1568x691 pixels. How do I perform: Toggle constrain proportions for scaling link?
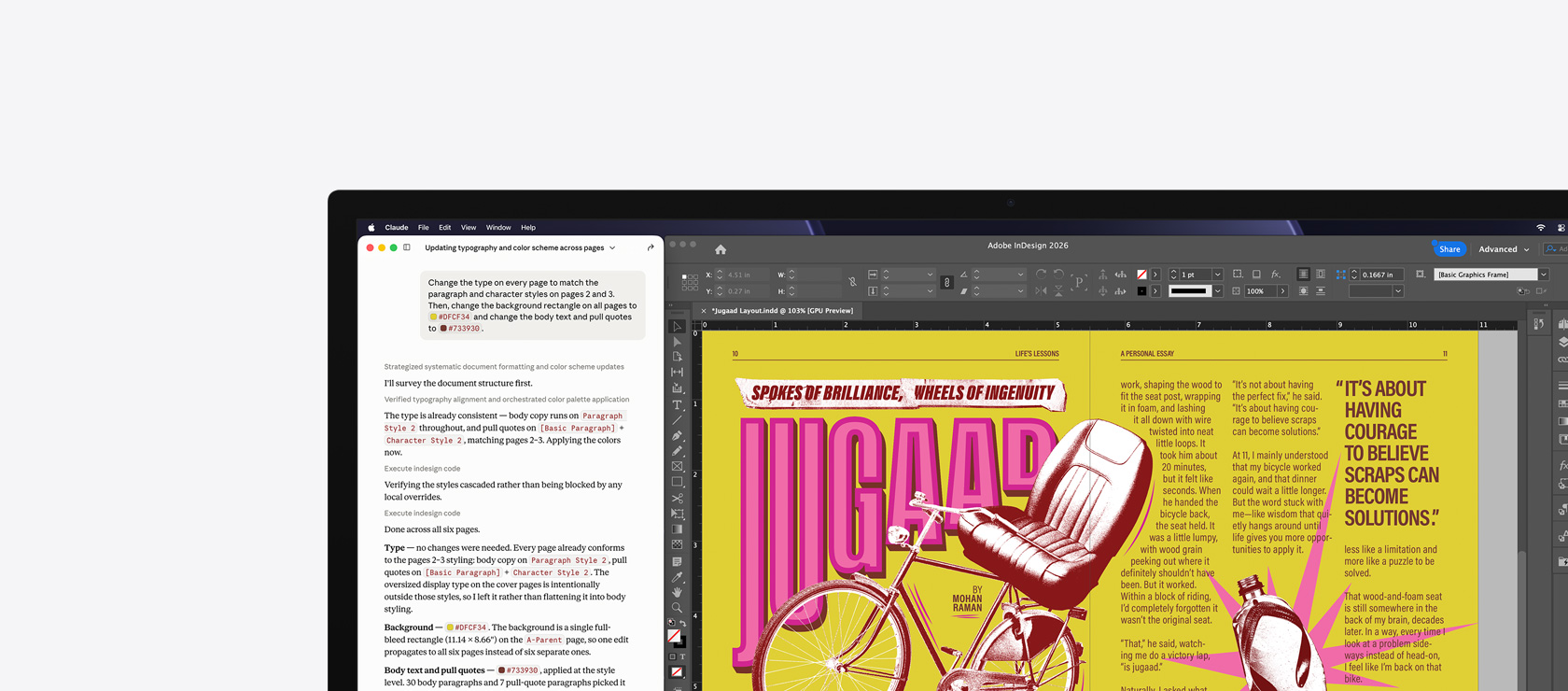(x=946, y=282)
